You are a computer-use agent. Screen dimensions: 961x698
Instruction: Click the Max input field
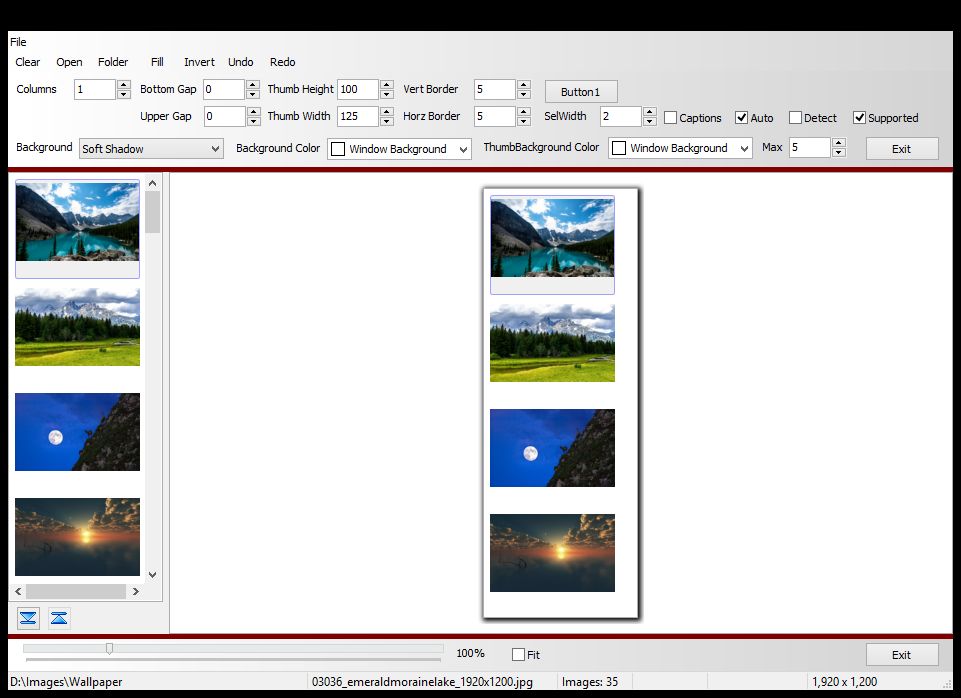810,148
